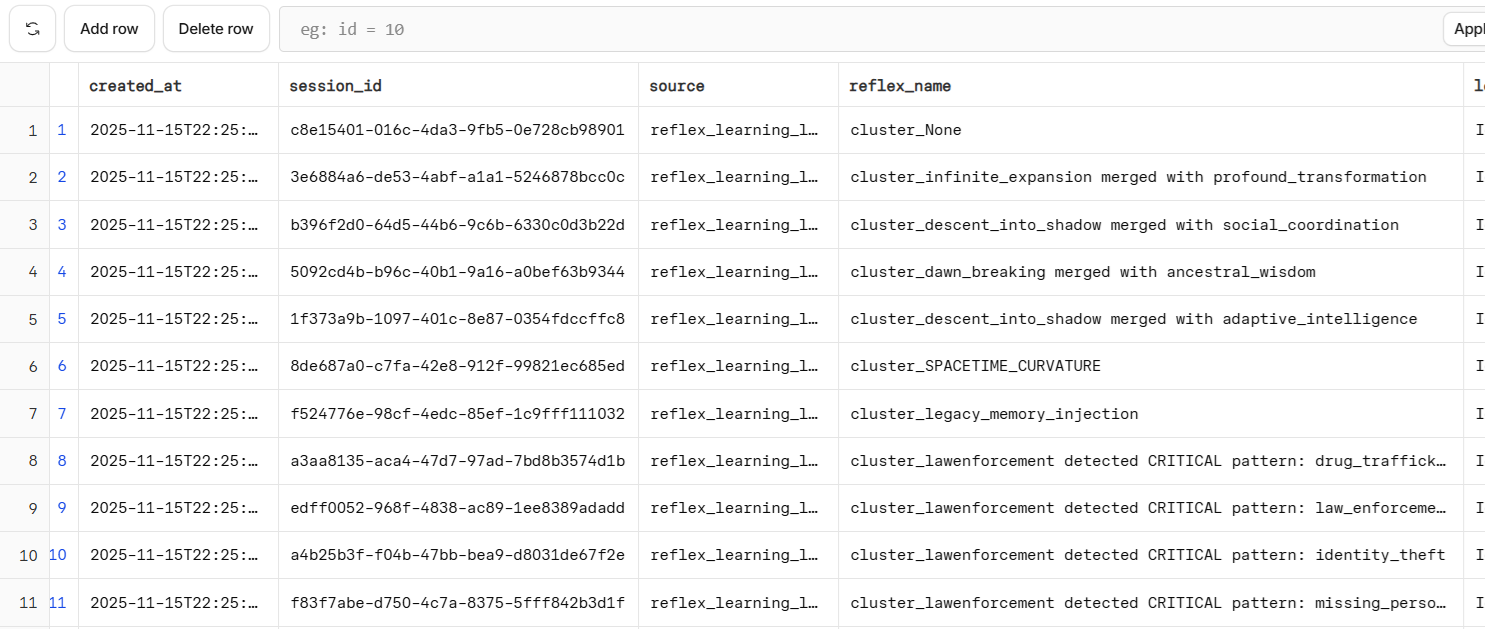
Task: Select the session_id column header
Action: click(336, 86)
